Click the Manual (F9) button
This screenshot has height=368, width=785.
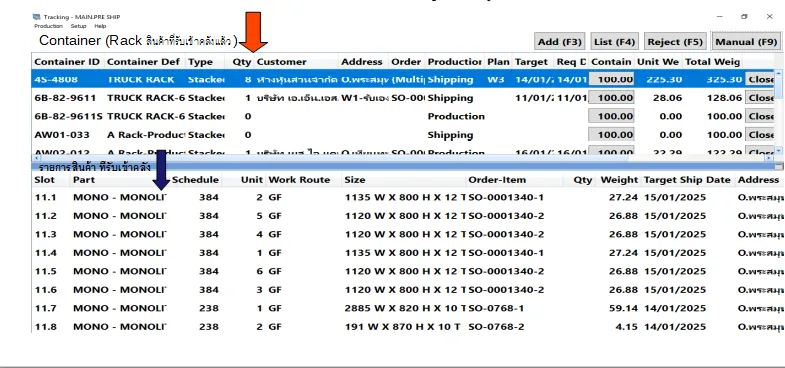pos(745,42)
